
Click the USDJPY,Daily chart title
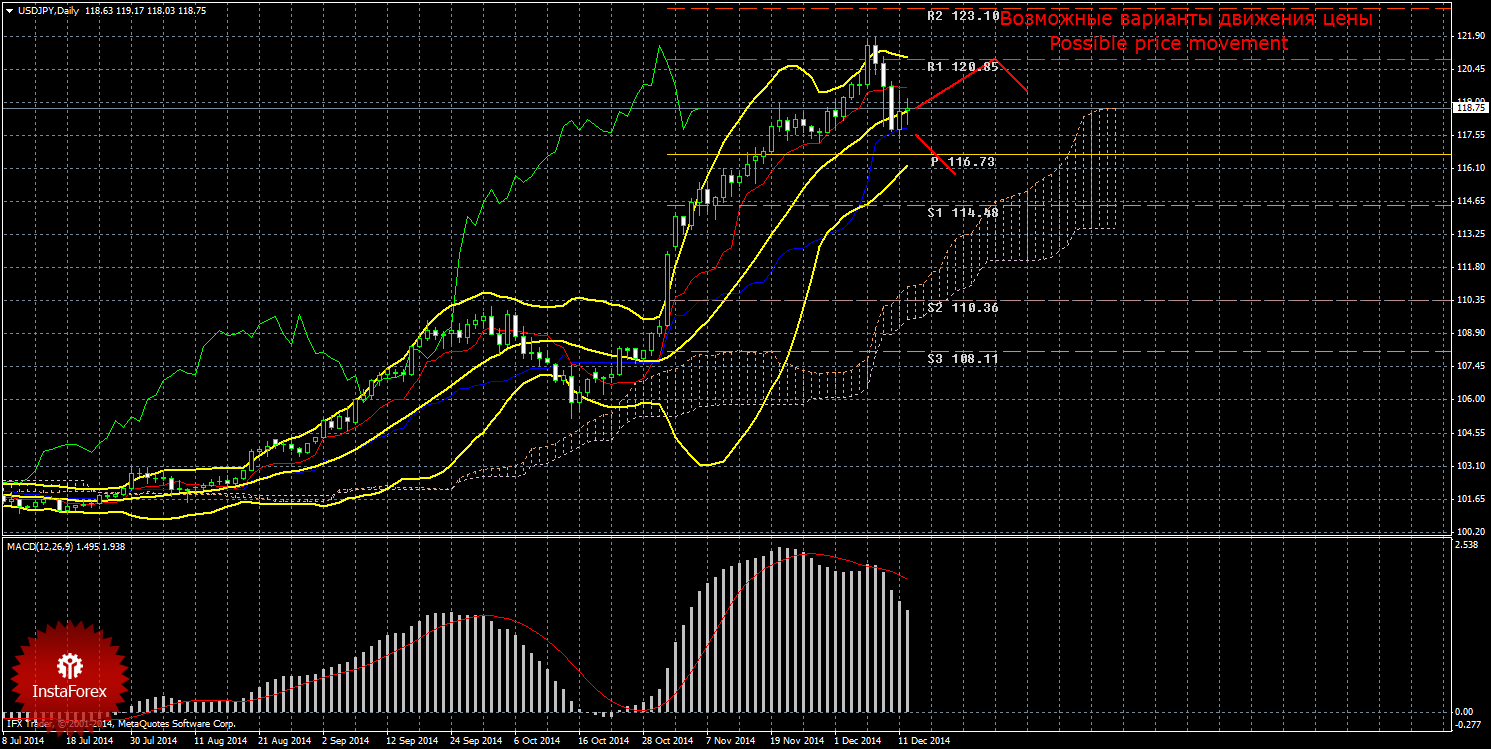pyautogui.click(x=46, y=10)
